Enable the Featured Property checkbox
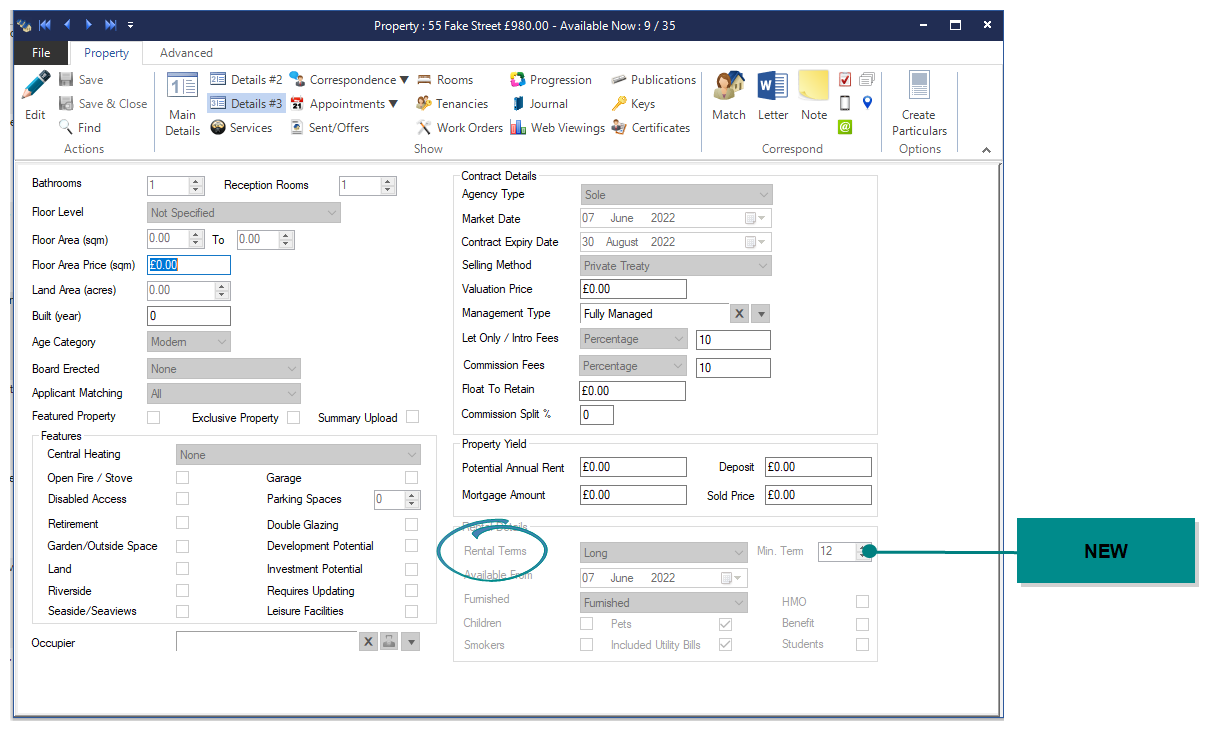The width and height of the screenshot is (1209, 731). tap(154, 417)
